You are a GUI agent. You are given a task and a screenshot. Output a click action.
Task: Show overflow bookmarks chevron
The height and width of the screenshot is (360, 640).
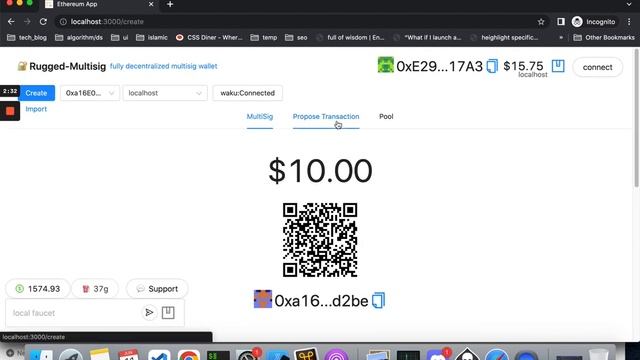[561, 38]
